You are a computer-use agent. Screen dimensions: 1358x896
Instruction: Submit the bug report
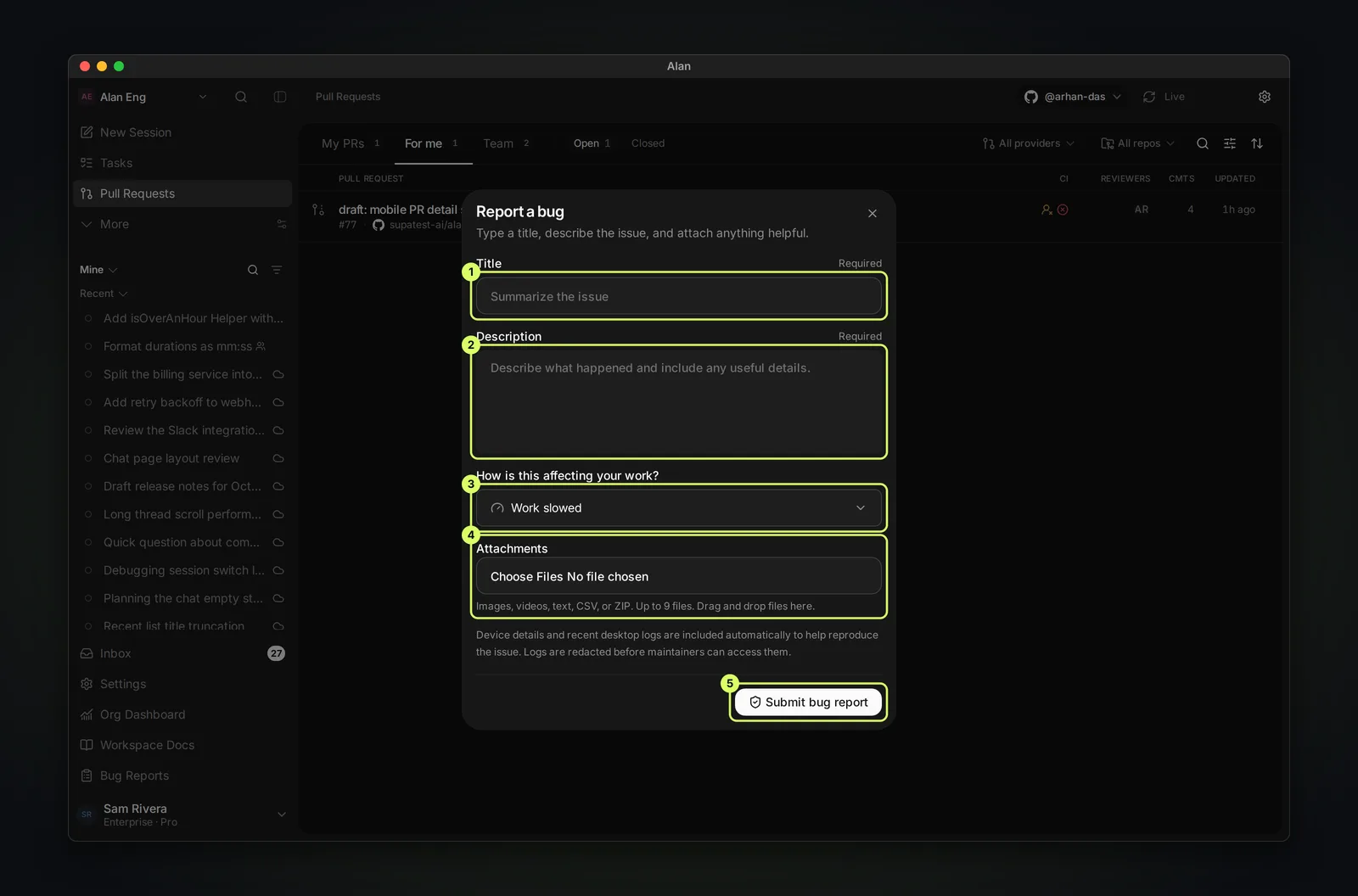tap(808, 702)
